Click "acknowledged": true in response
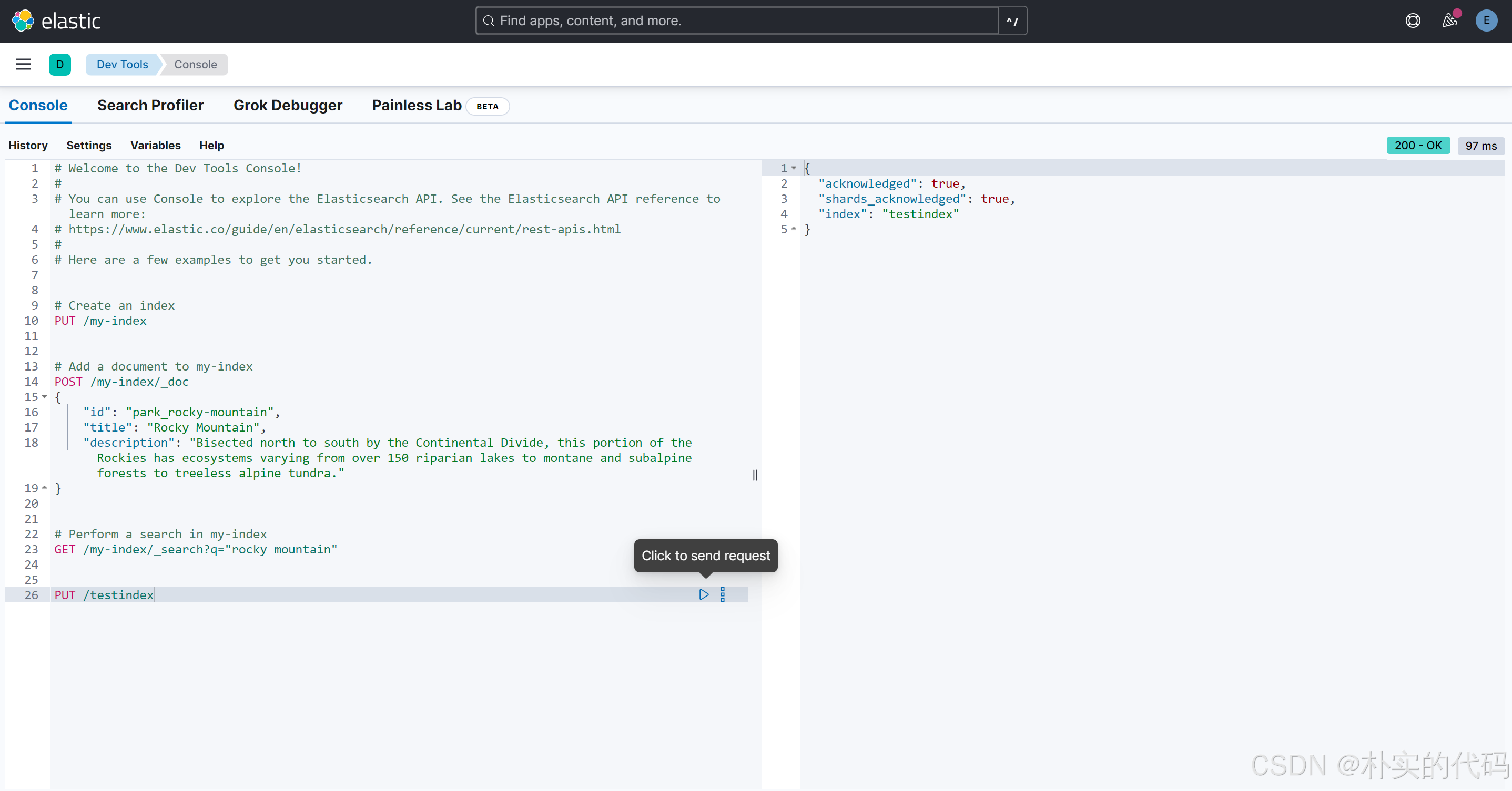1512x791 pixels. pos(891,183)
